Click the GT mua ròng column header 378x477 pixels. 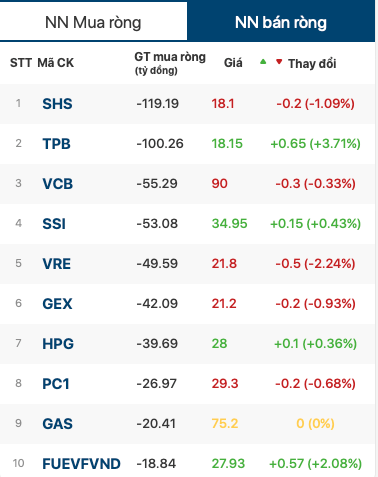170,63
